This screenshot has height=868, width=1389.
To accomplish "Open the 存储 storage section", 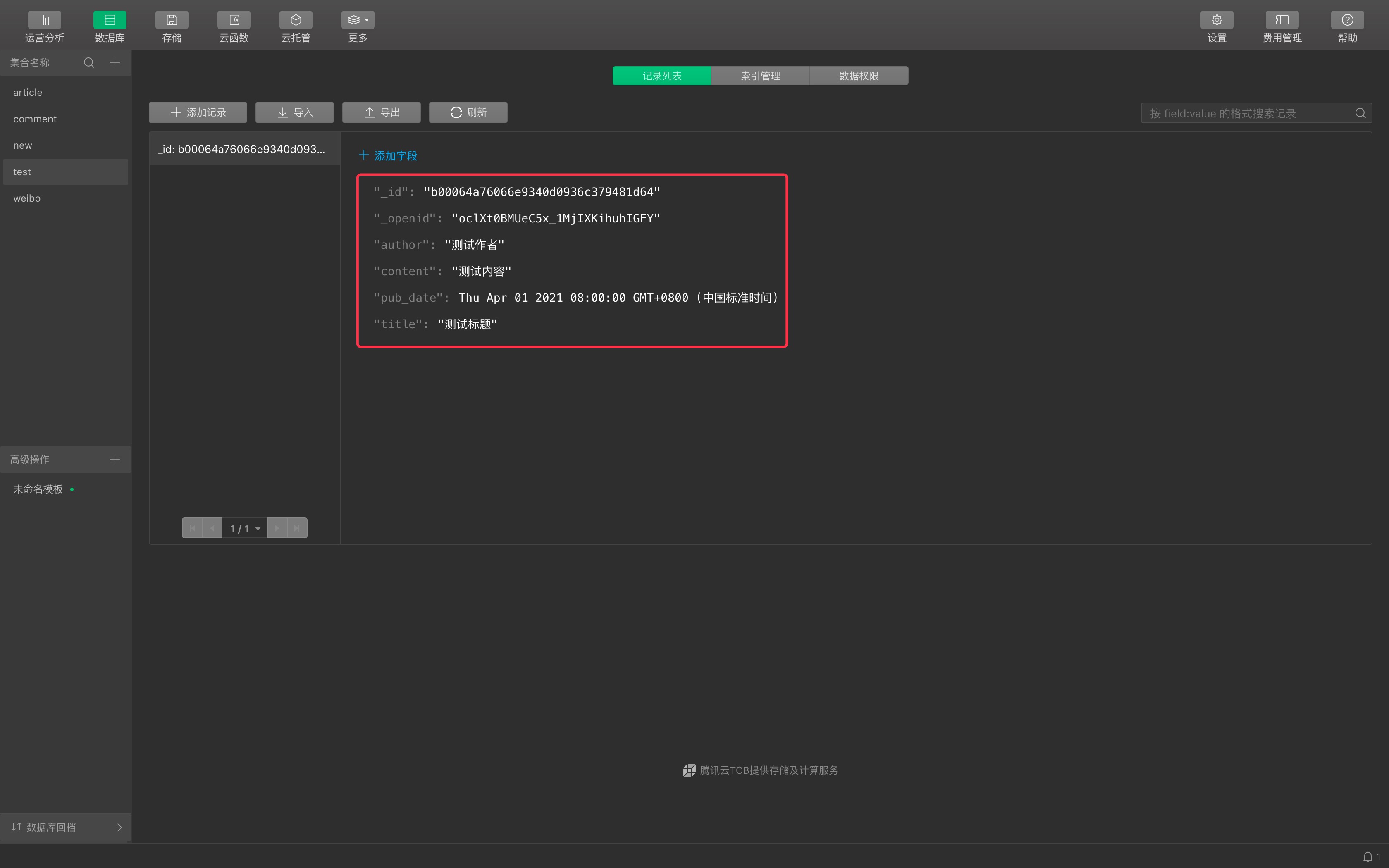I will click(172, 27).
